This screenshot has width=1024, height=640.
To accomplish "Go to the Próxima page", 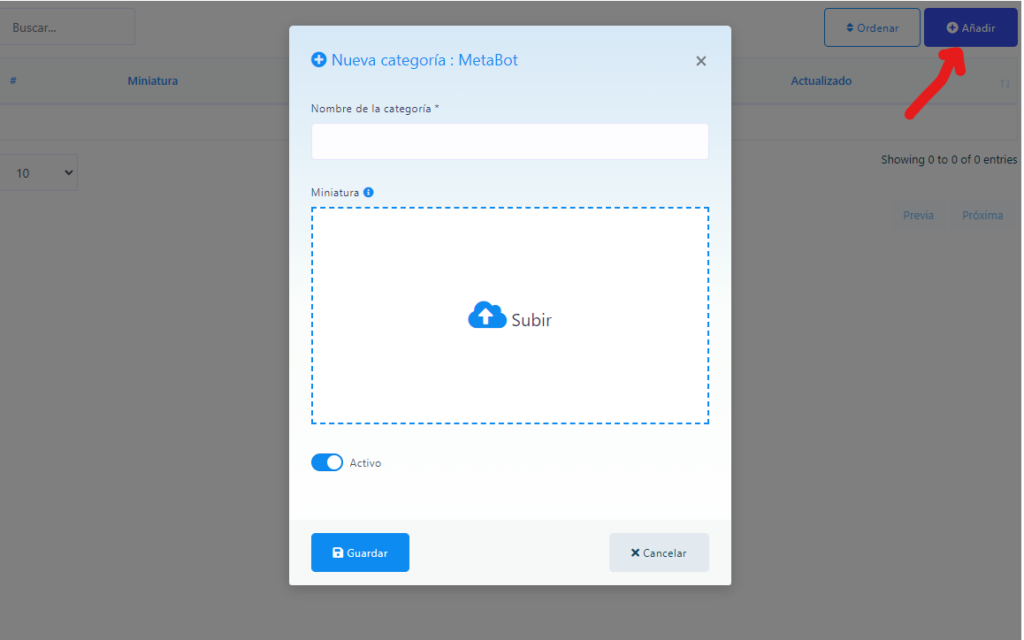I will coord(982,215).
